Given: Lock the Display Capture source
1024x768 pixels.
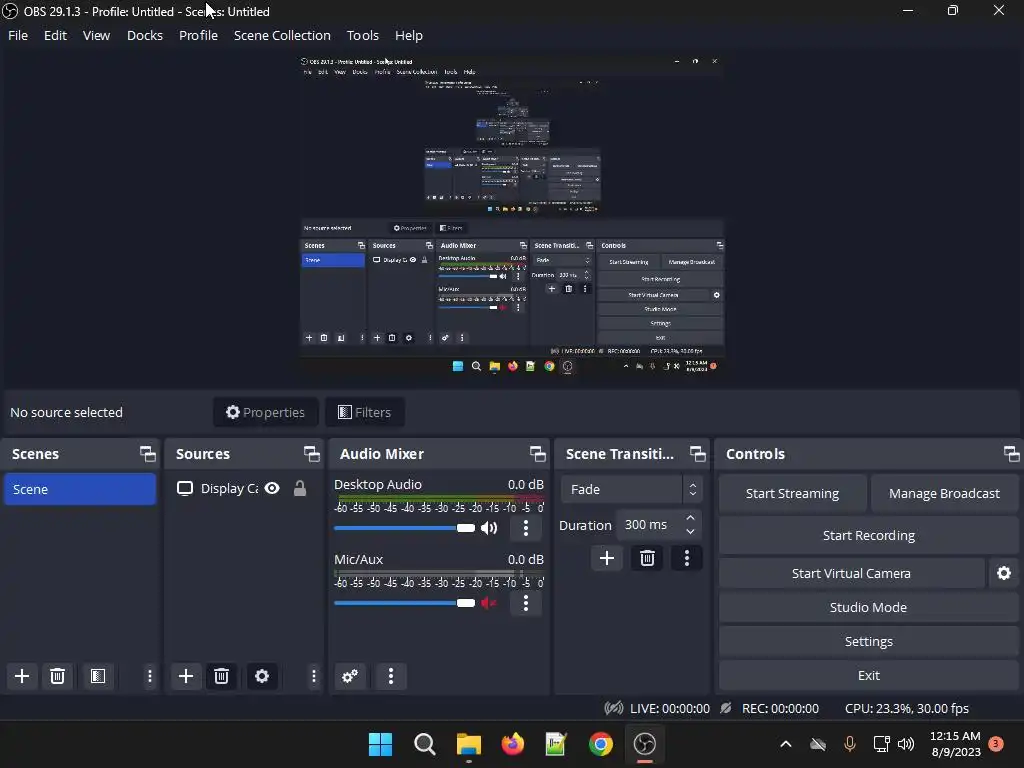Looking at the screenshot, I should click(x=300, y=488).
